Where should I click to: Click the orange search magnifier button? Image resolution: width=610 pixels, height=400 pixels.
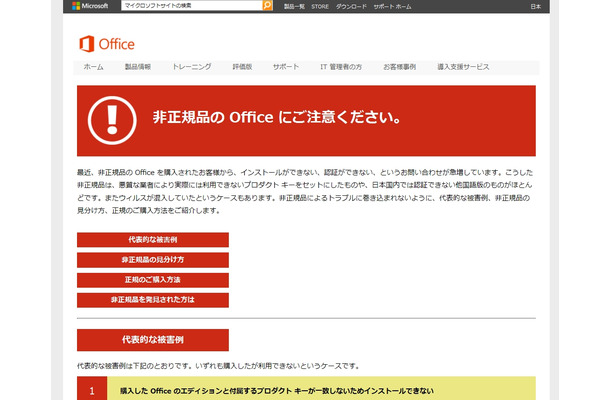coord(267,5)
